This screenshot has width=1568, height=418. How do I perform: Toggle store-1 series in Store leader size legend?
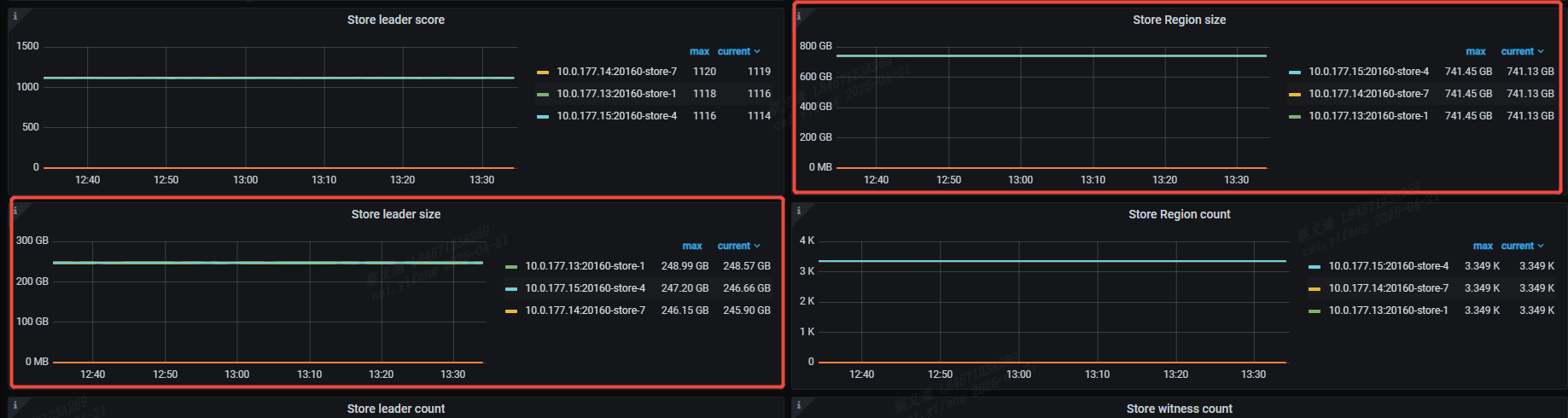tap(585, 266)
